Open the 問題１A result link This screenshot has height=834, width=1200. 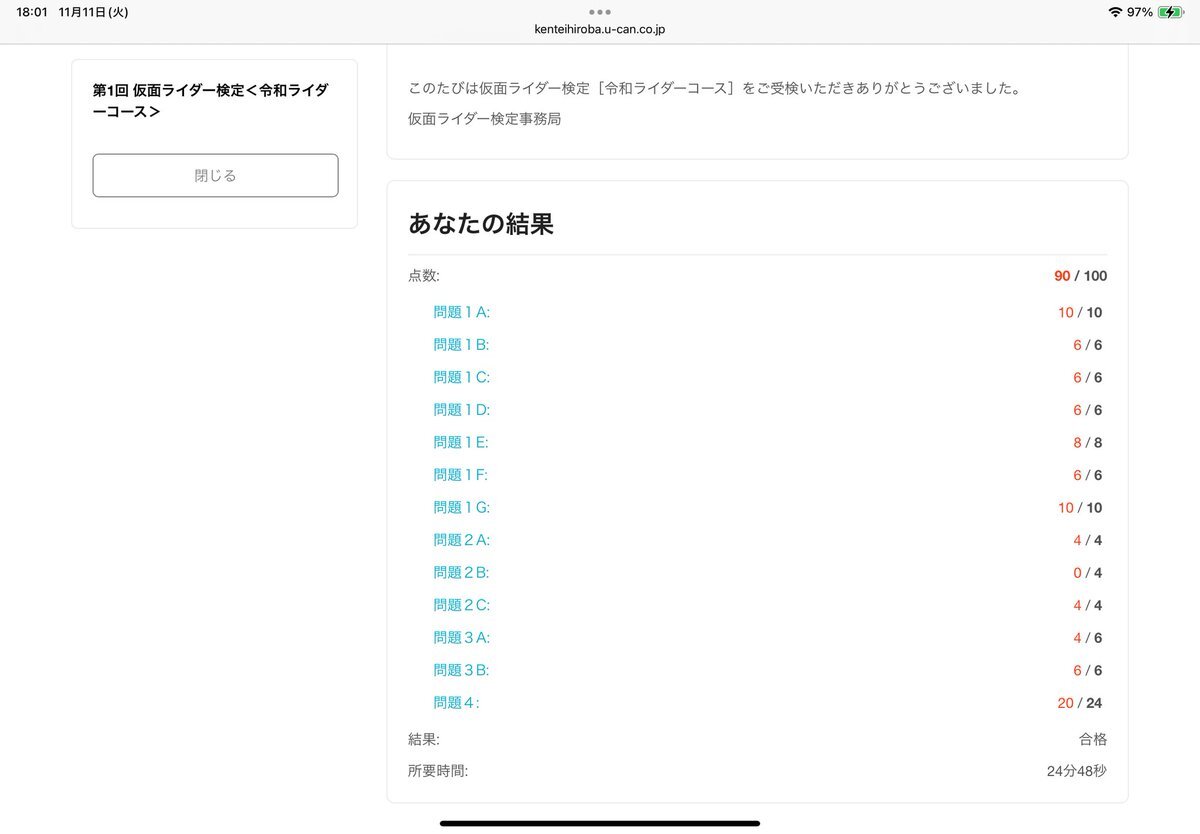coord(461,312)
